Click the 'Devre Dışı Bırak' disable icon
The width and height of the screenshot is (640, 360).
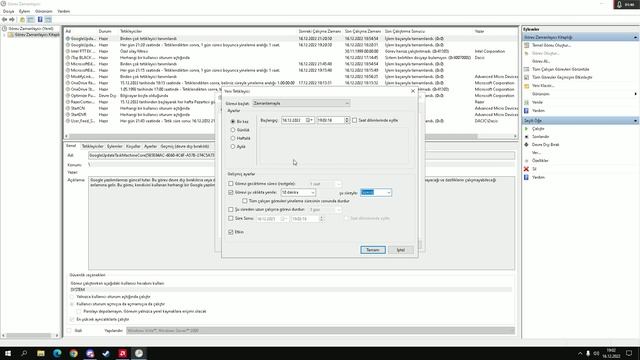click(x=527, y=144)
